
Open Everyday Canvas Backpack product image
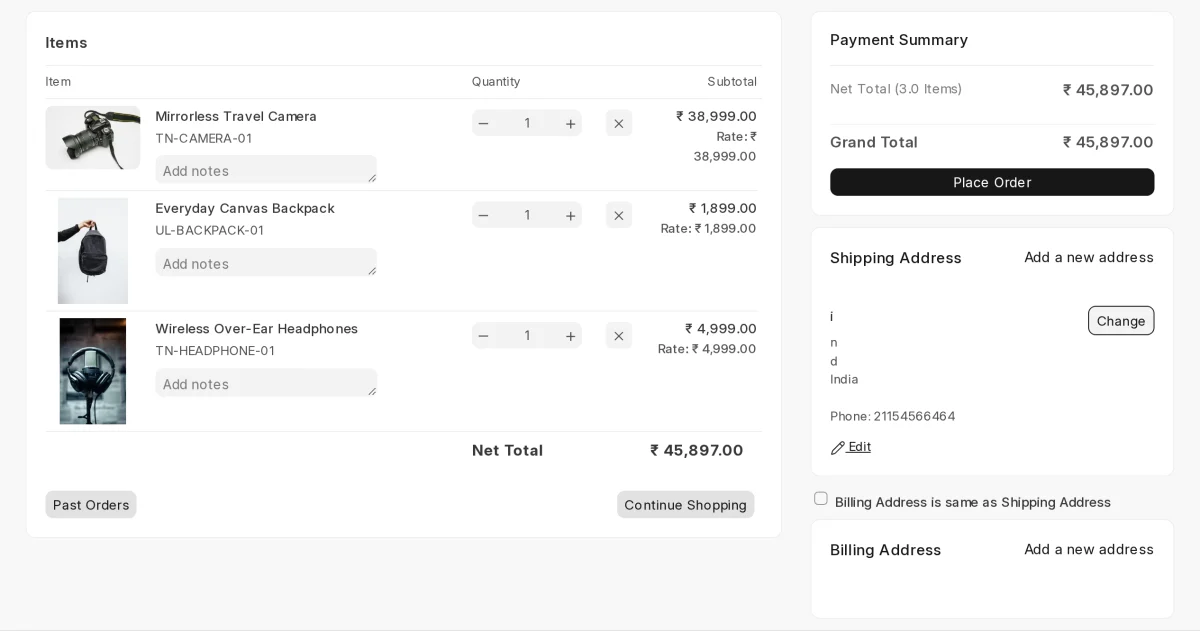(93, 251)
